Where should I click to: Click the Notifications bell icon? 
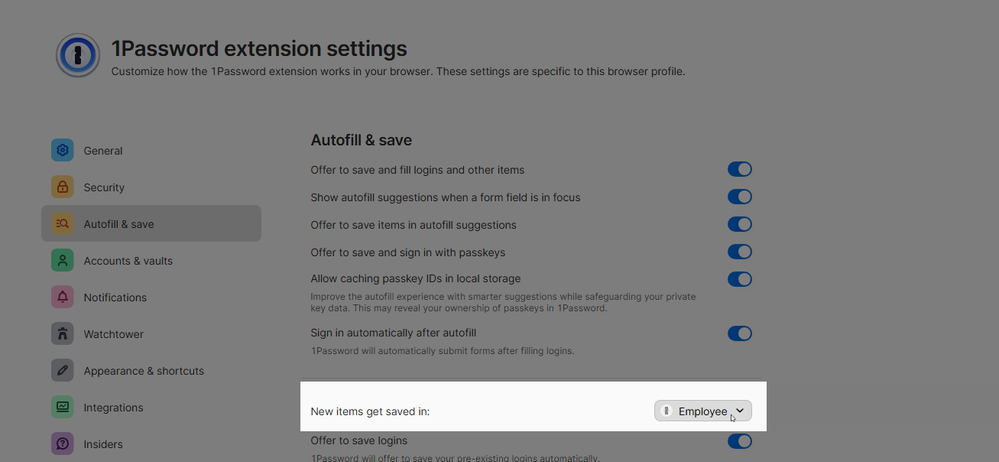(63, 297)
